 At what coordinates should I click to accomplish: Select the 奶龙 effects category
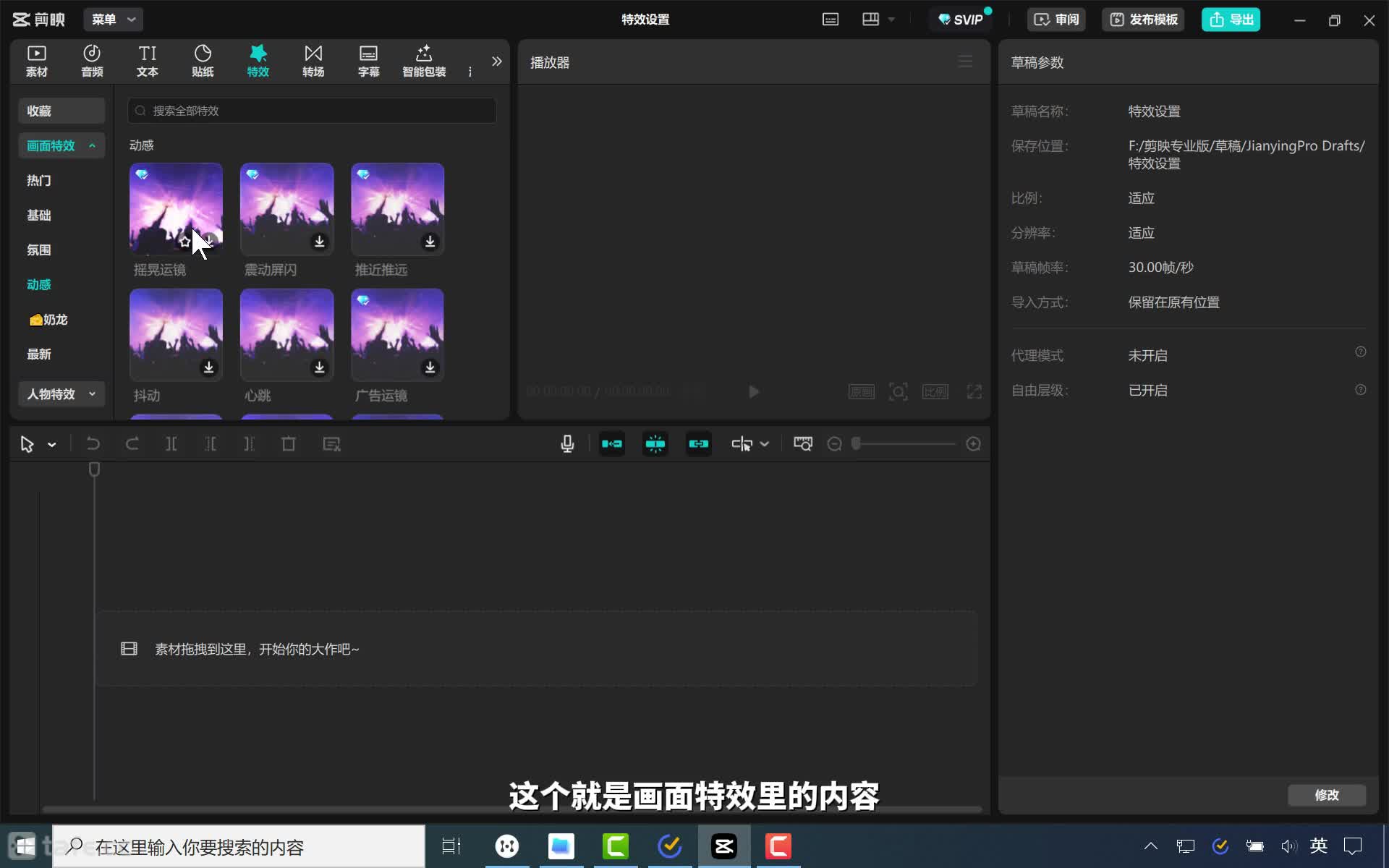point(48,319)
